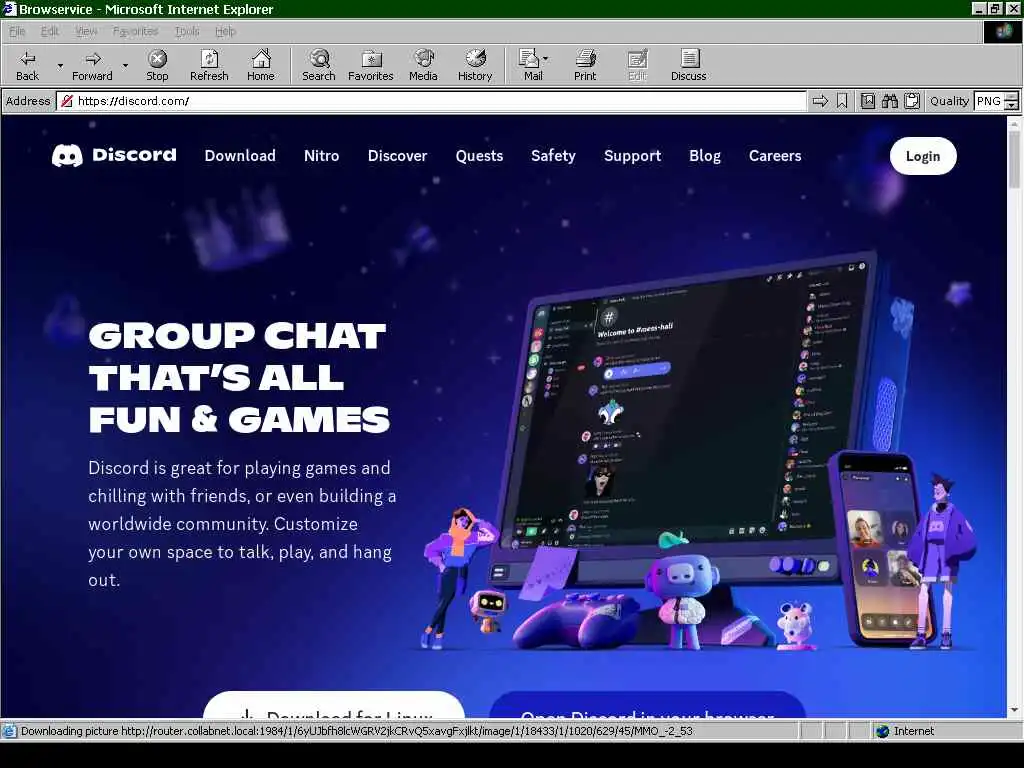This screenshot has width=1024, height=768.
Task: Click the clipboard icon in the address toolbar
Action: pyautogui.click(x=912, y=101)
